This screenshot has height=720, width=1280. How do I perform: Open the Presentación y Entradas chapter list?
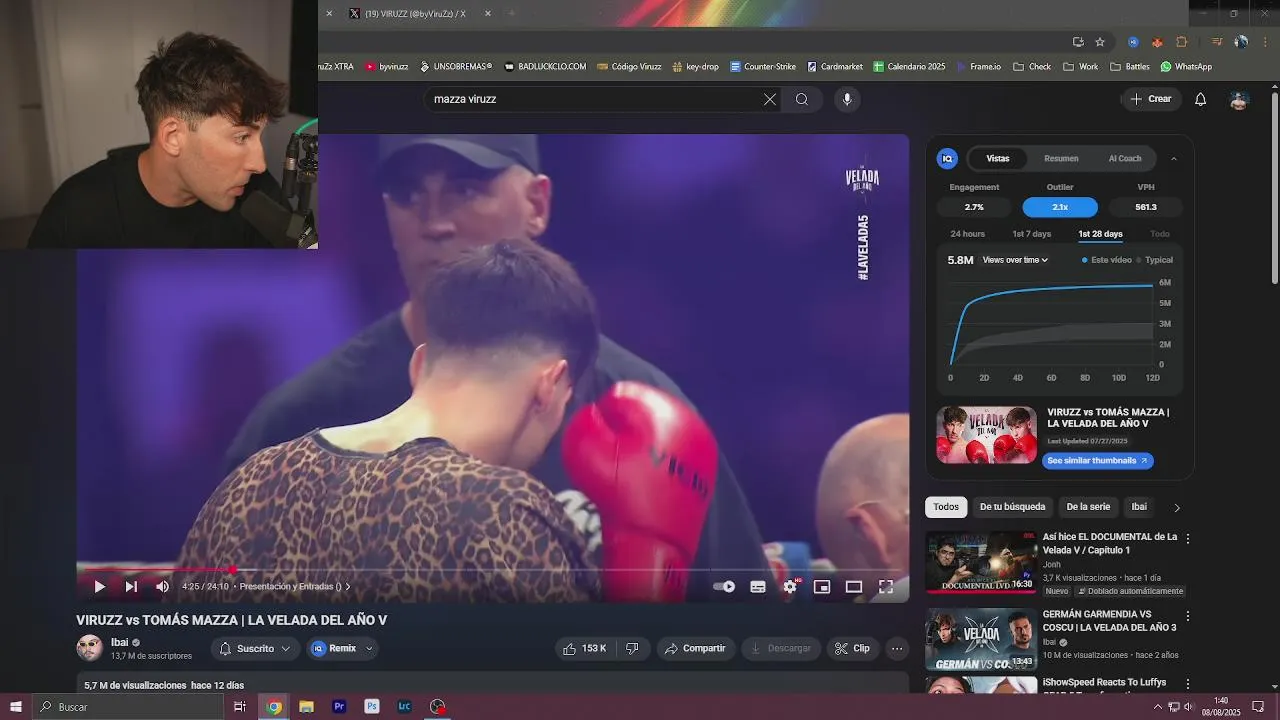click(295, 587)
